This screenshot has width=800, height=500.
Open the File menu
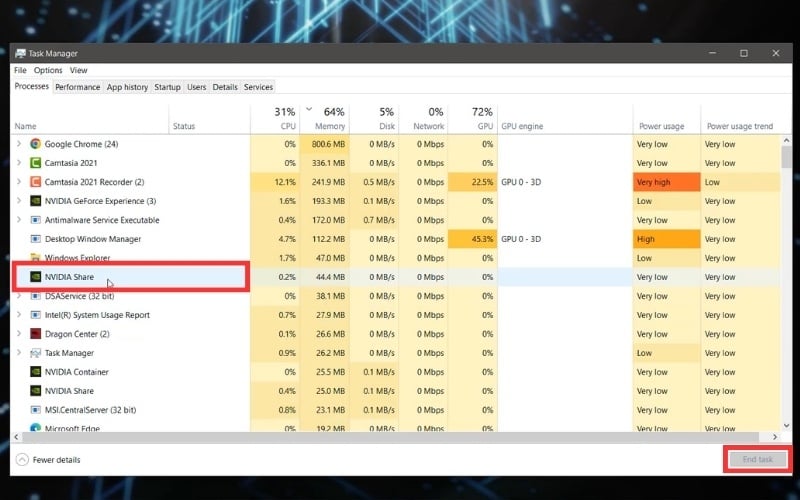[20, 70]
